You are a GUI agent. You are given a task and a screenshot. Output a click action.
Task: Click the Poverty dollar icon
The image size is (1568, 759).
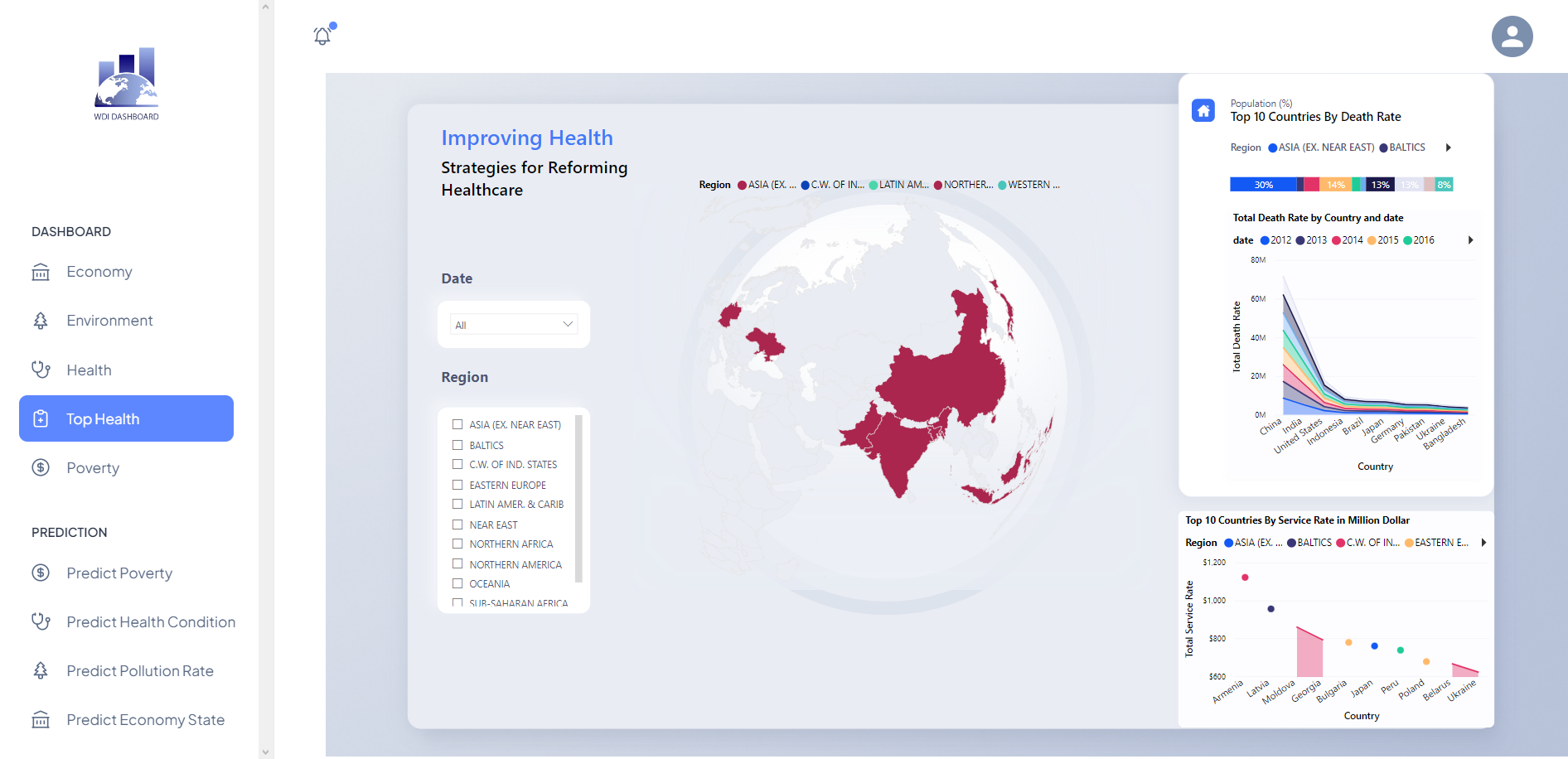pos(41,467)
